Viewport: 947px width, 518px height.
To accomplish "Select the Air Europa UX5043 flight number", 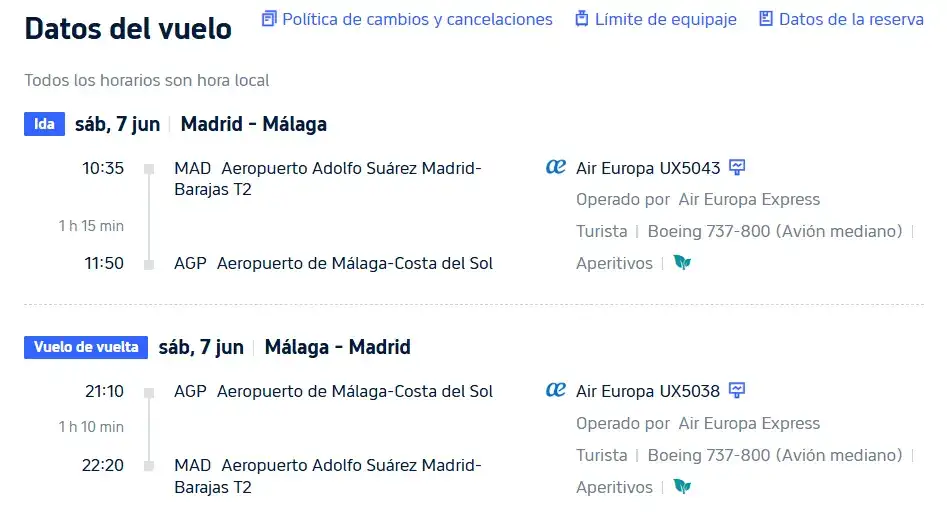I will tap(648, 168).
